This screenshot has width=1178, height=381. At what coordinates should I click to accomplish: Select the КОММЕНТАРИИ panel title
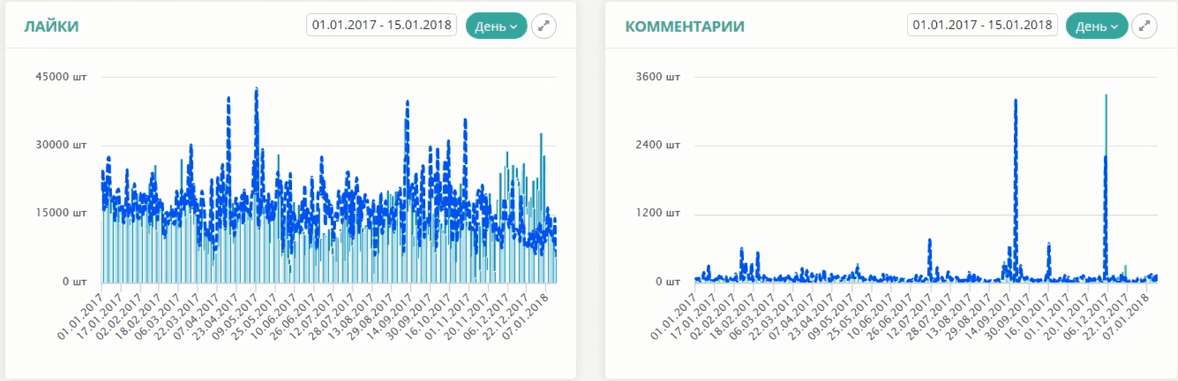click(685, 27)
